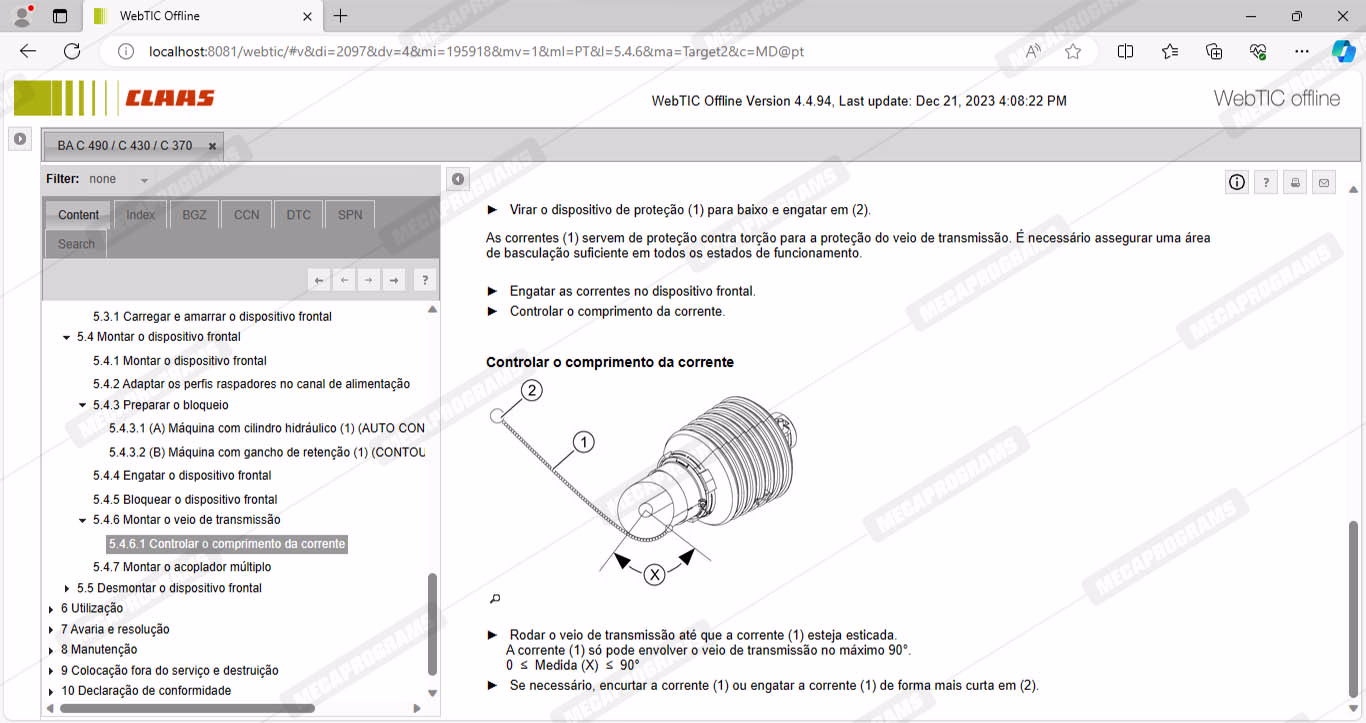1366x723 pixels.
Task: Select 5.4.4 Engatar o dispositivo frontal
Action: (x=182, y=475)
